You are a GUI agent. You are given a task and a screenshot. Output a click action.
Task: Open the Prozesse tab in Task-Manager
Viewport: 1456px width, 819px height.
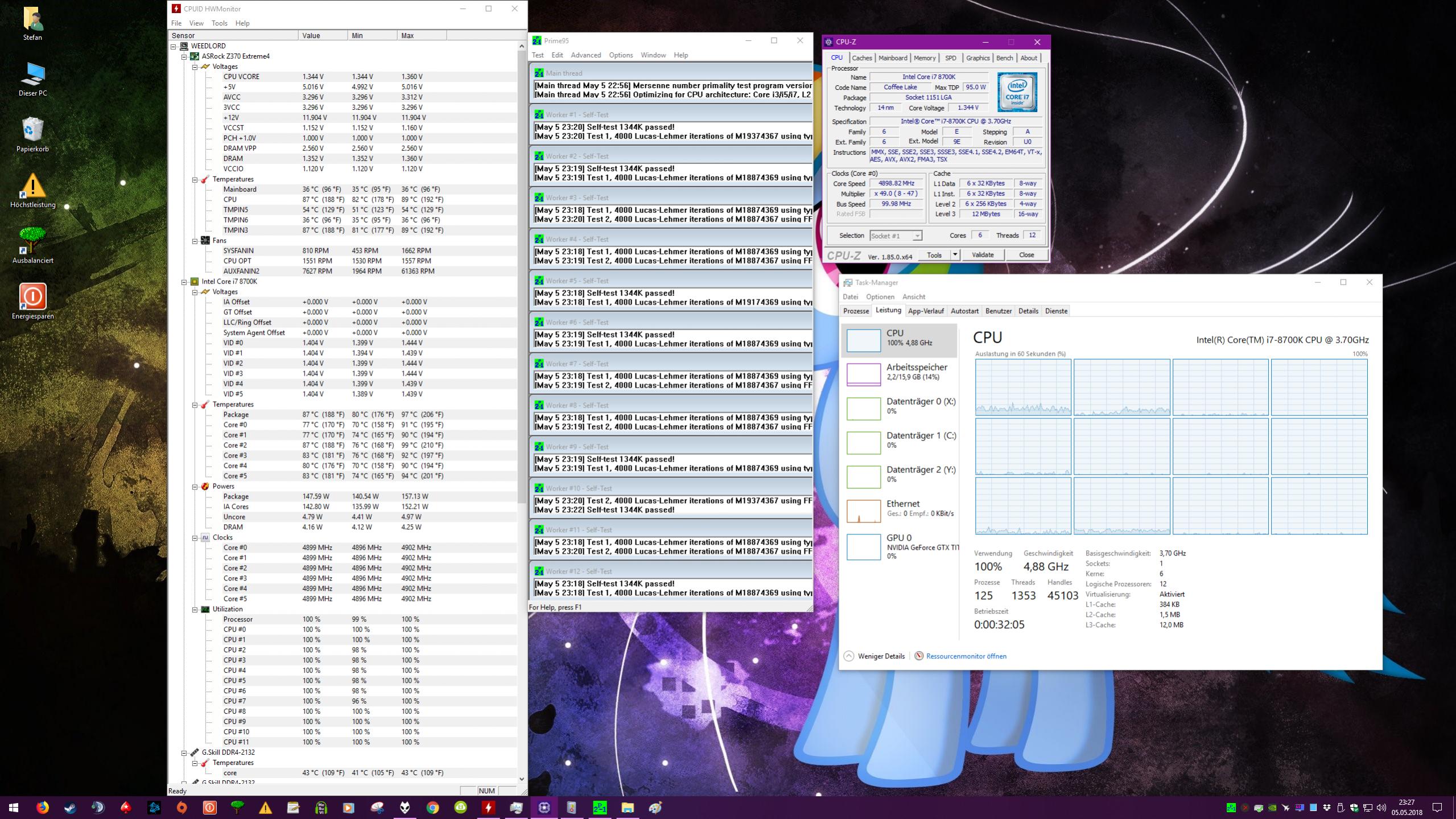855,311
